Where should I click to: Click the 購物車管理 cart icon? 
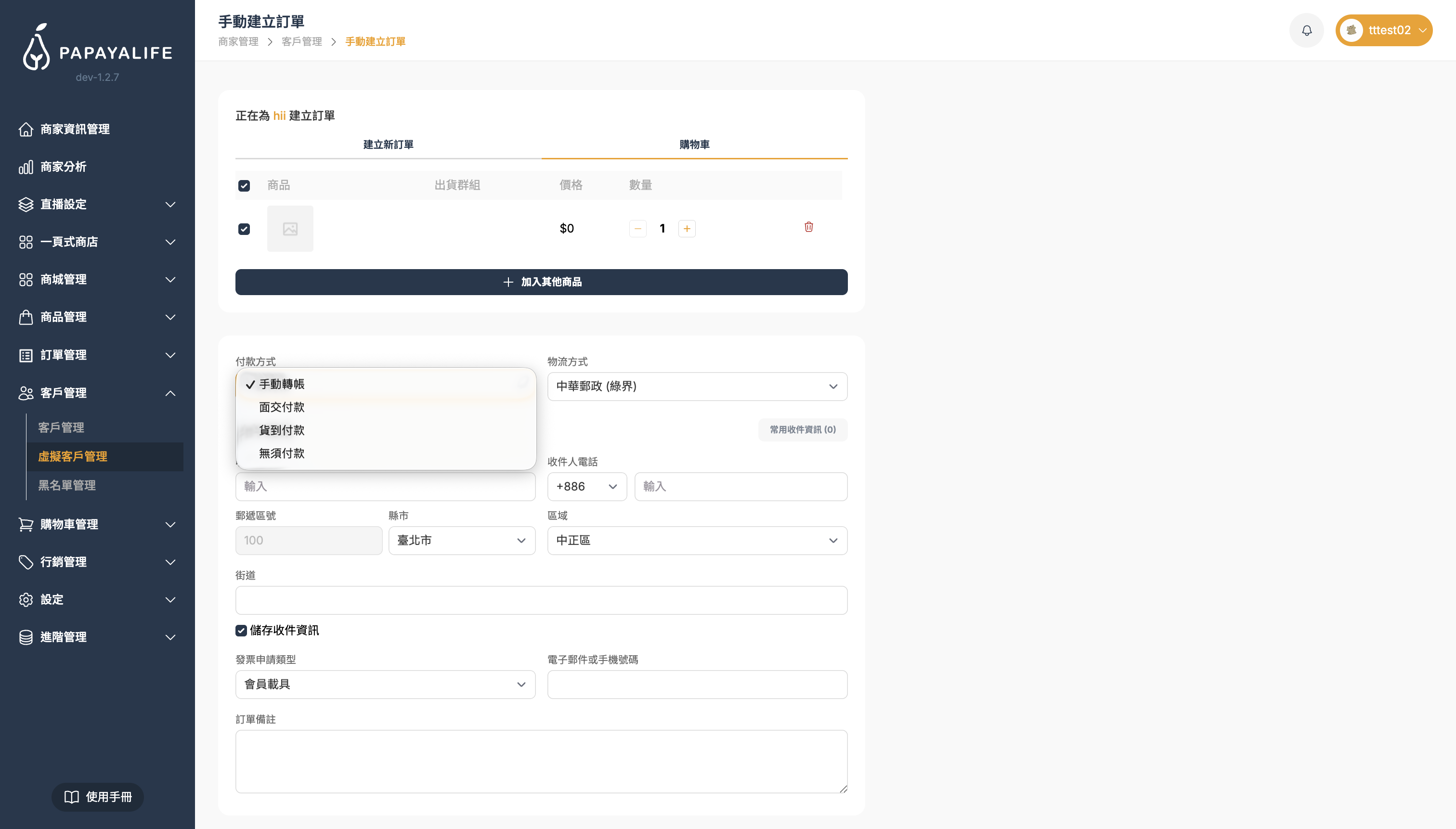pos(26,524)
